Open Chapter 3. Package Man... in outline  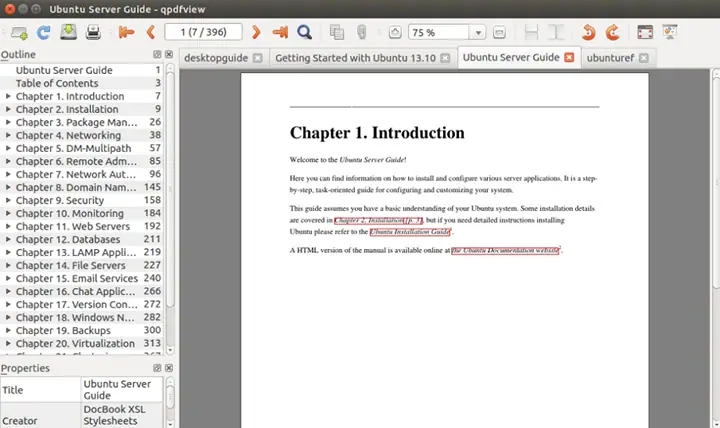pyautogui.click(x=76, y=122)
